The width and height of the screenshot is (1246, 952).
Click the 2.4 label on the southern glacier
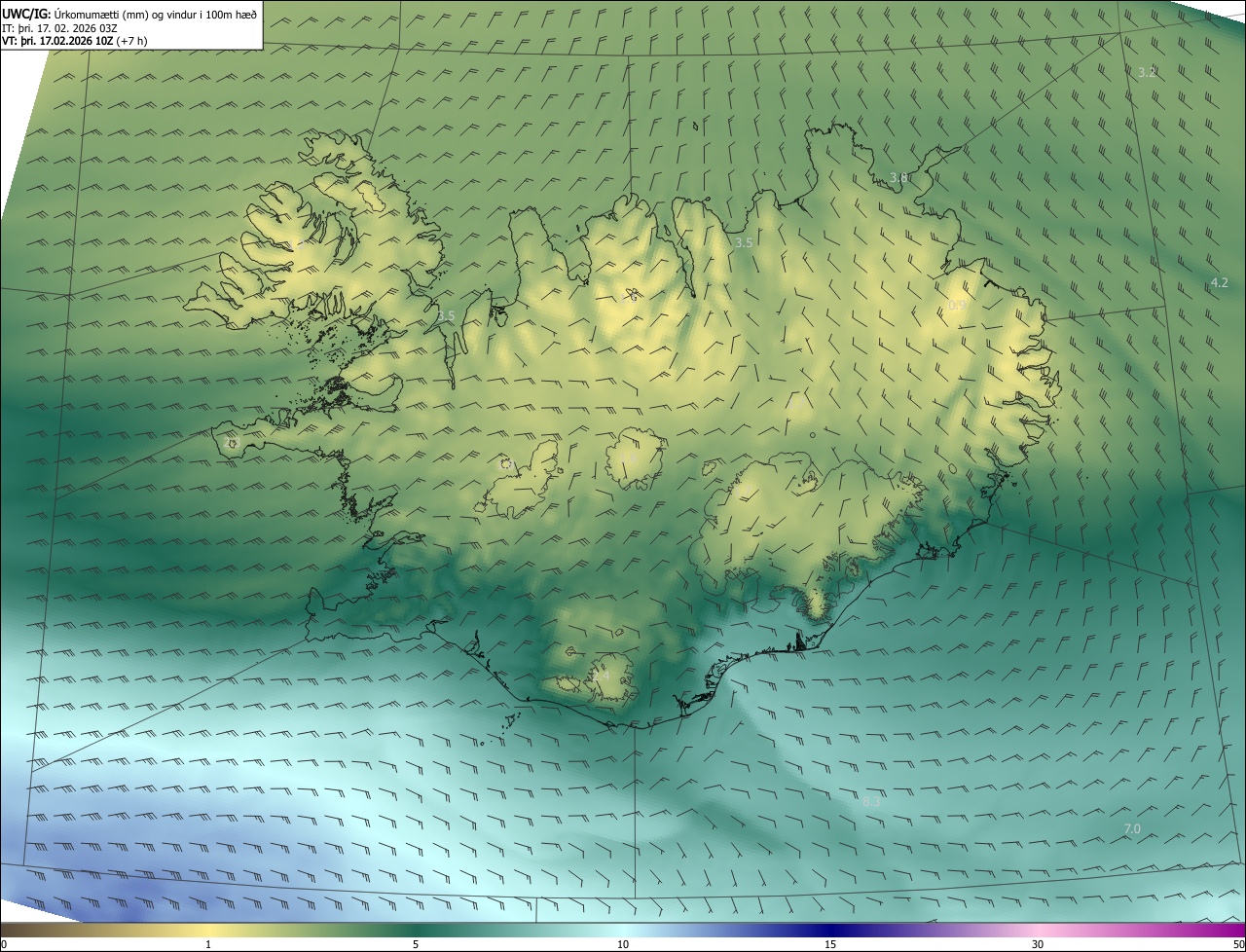[600, 675]
